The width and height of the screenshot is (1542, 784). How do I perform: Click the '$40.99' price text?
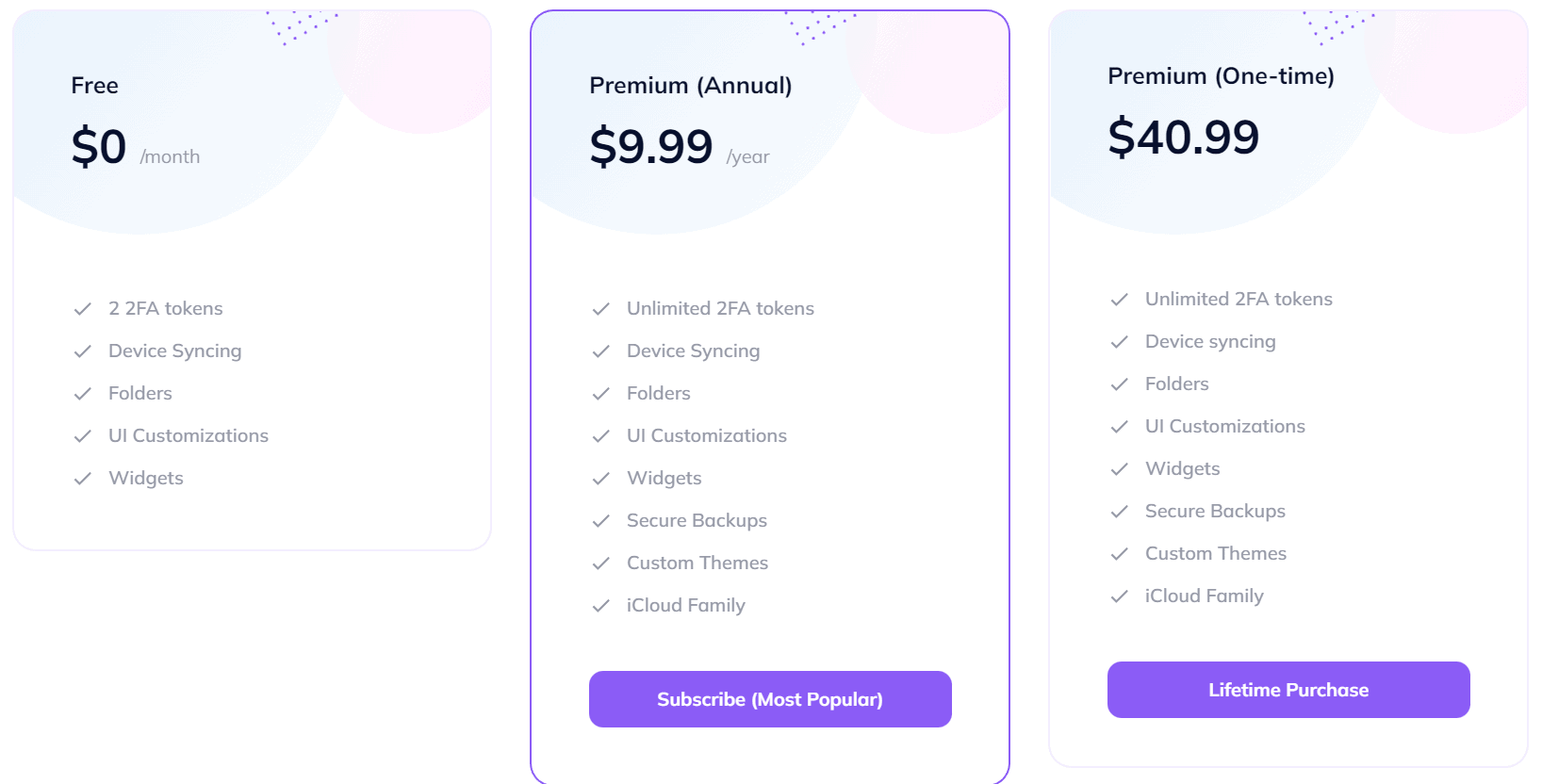[x=1183, y=138]
